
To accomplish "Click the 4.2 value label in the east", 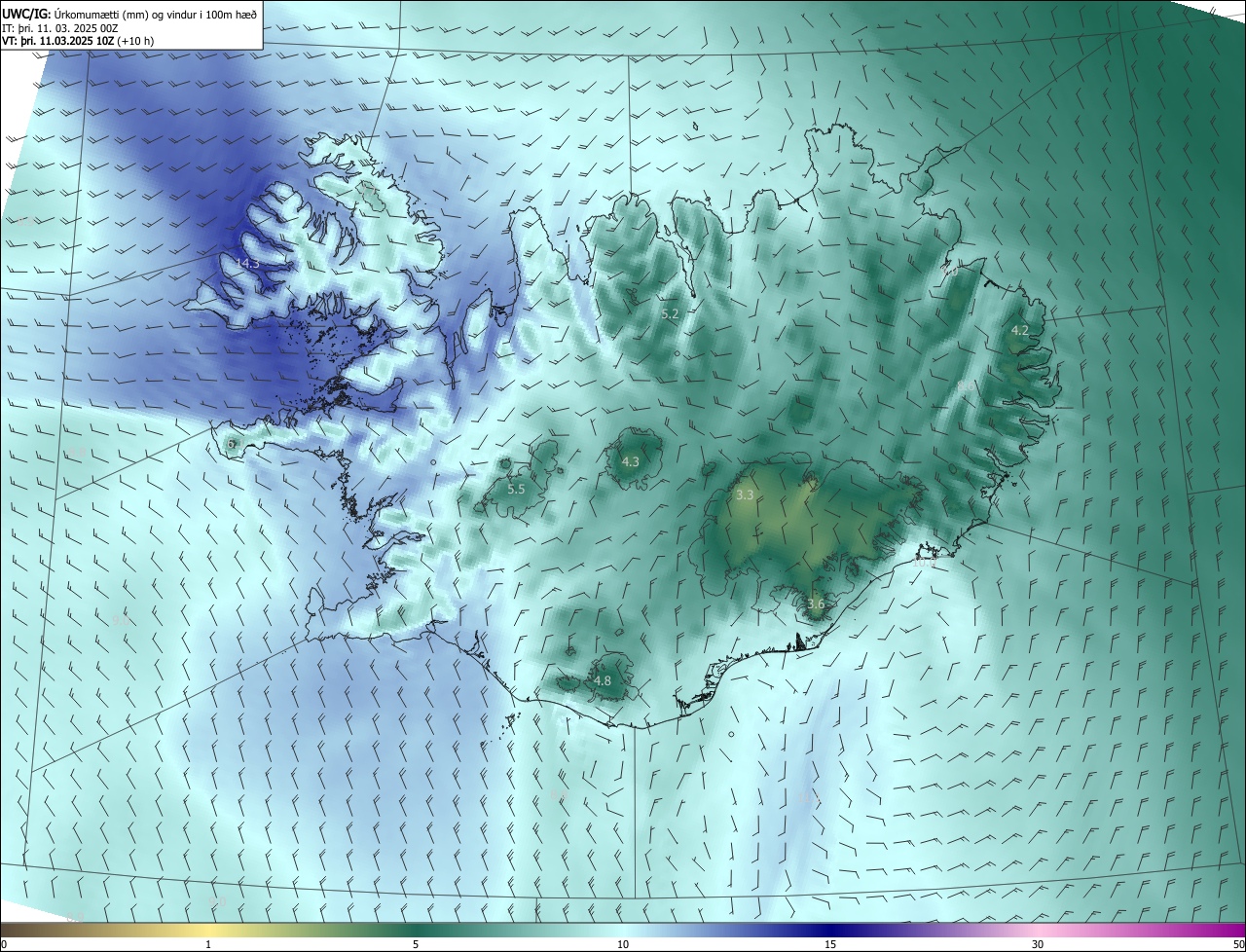I will point(1019,331).
